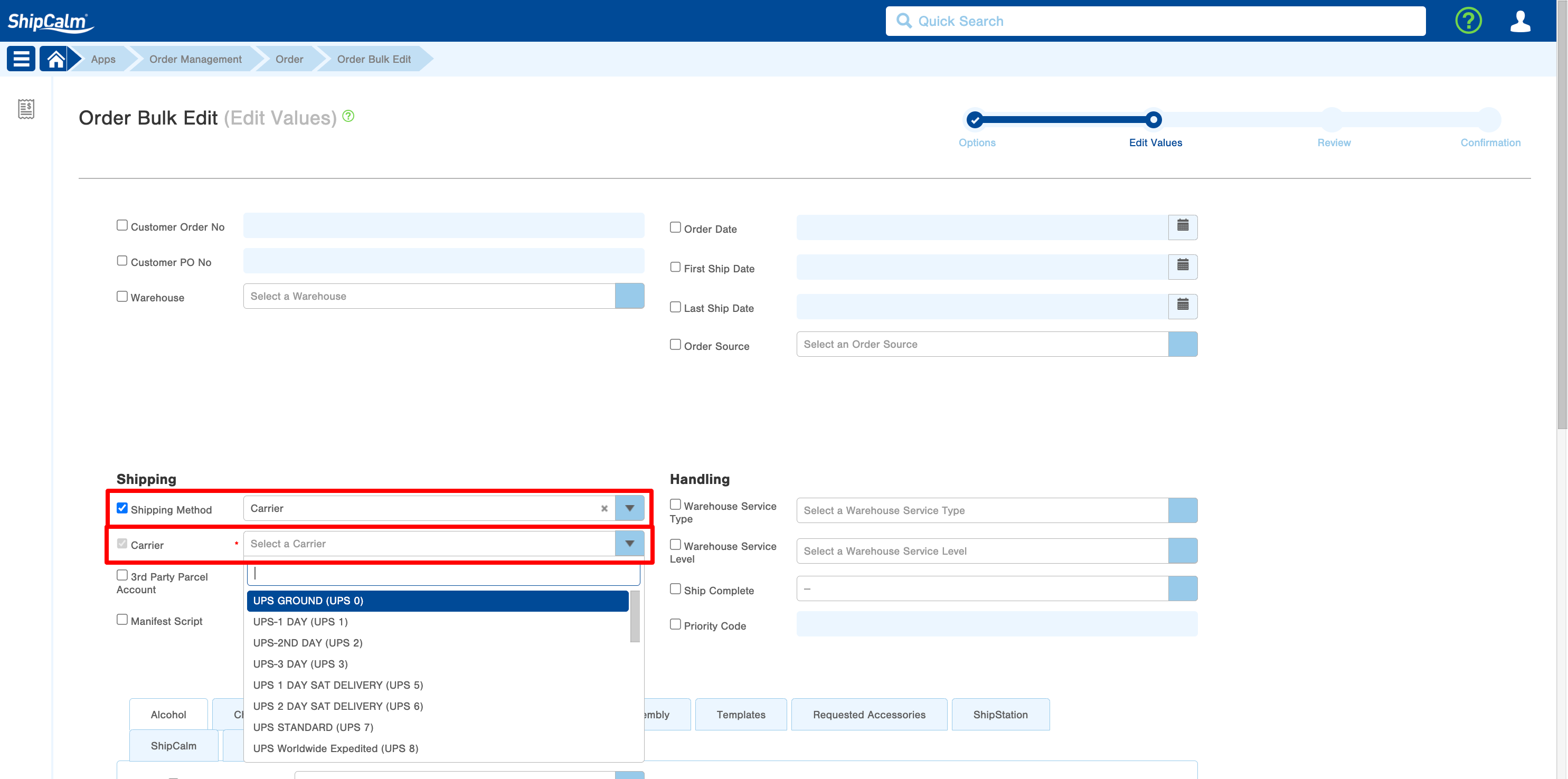Open the ShipCalm tab
Screen dimensions: 1568x779
click(174, 746)
